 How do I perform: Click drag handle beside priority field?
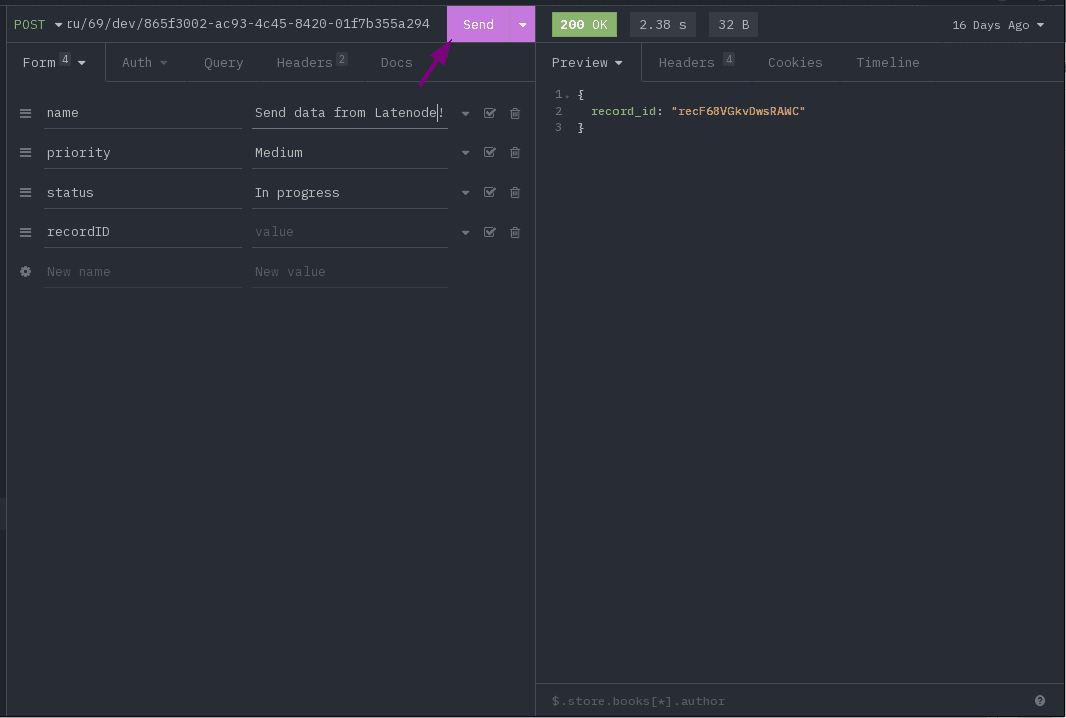tap(26, 153)
